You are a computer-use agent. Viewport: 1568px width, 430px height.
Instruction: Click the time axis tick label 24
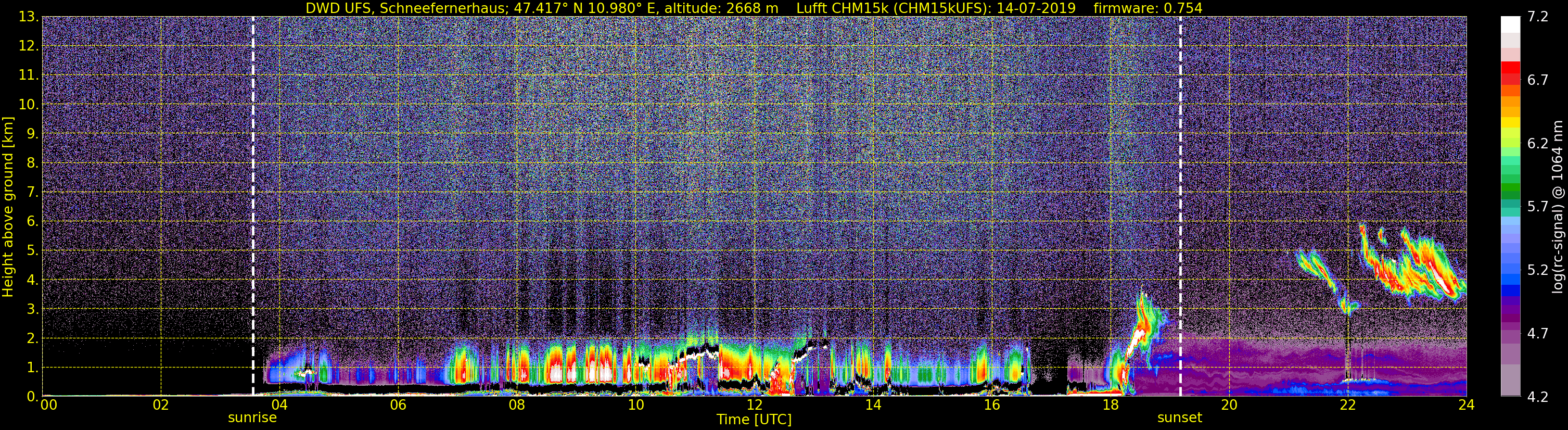tap(1467, 405)
